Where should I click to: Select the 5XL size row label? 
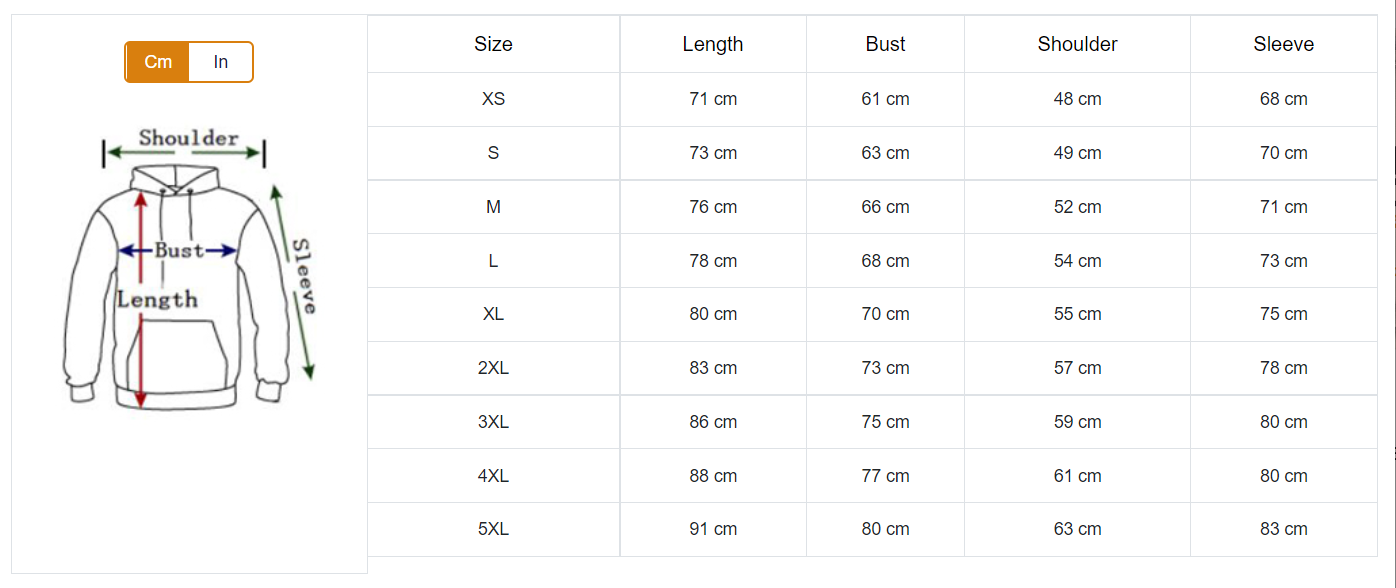[493, 529]
